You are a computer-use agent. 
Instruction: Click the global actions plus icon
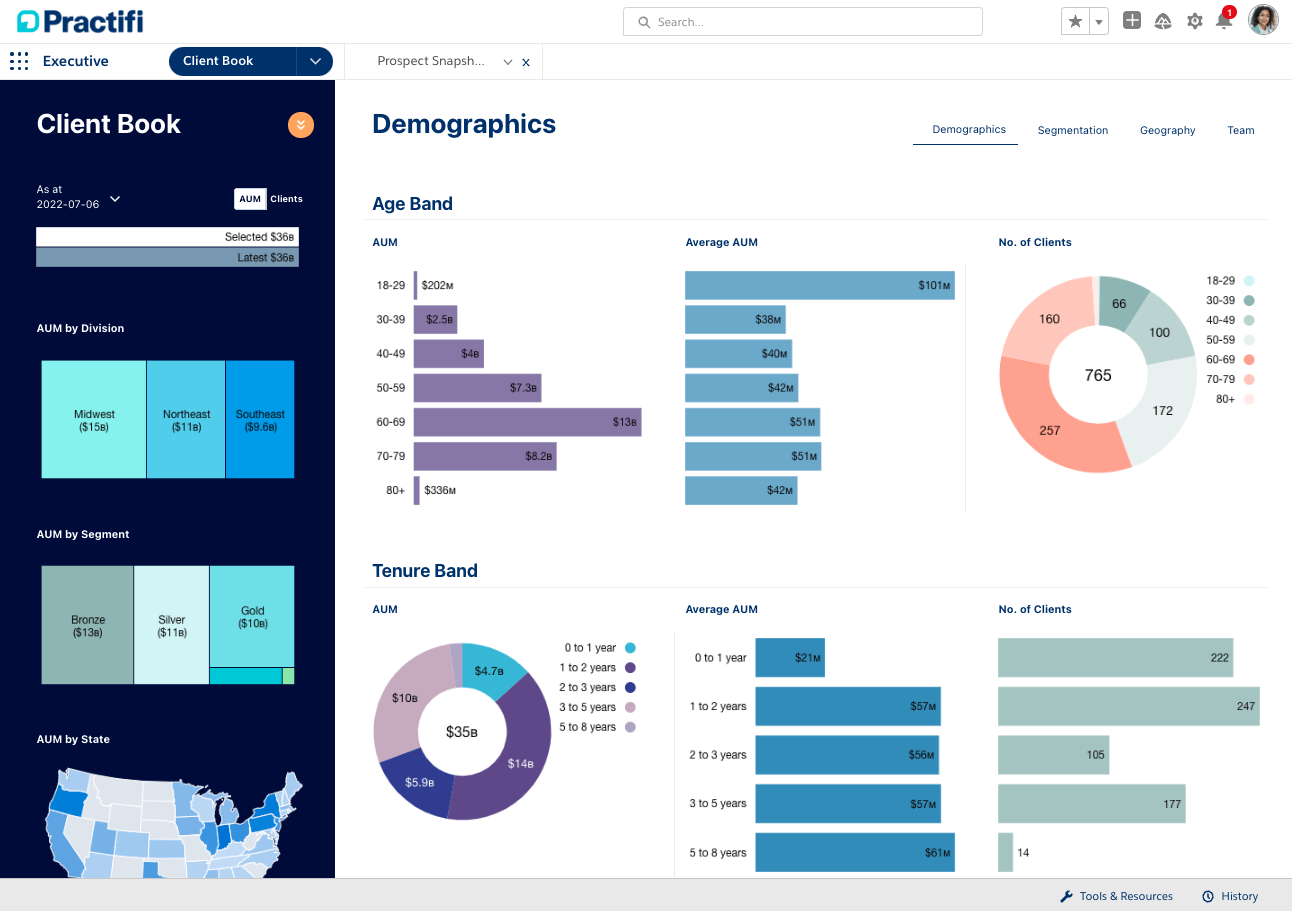click(1132, 21)
